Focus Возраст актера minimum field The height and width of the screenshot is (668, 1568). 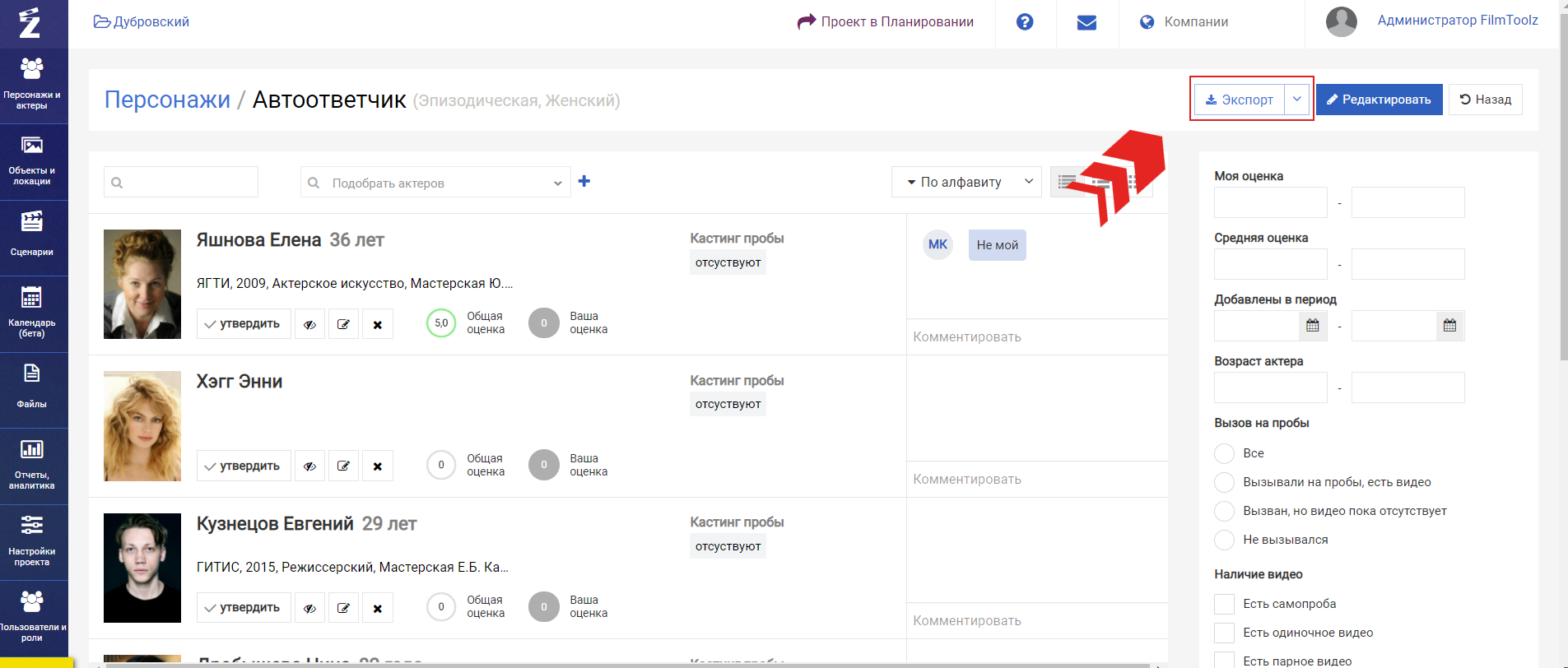click(x=1271, y=387)
